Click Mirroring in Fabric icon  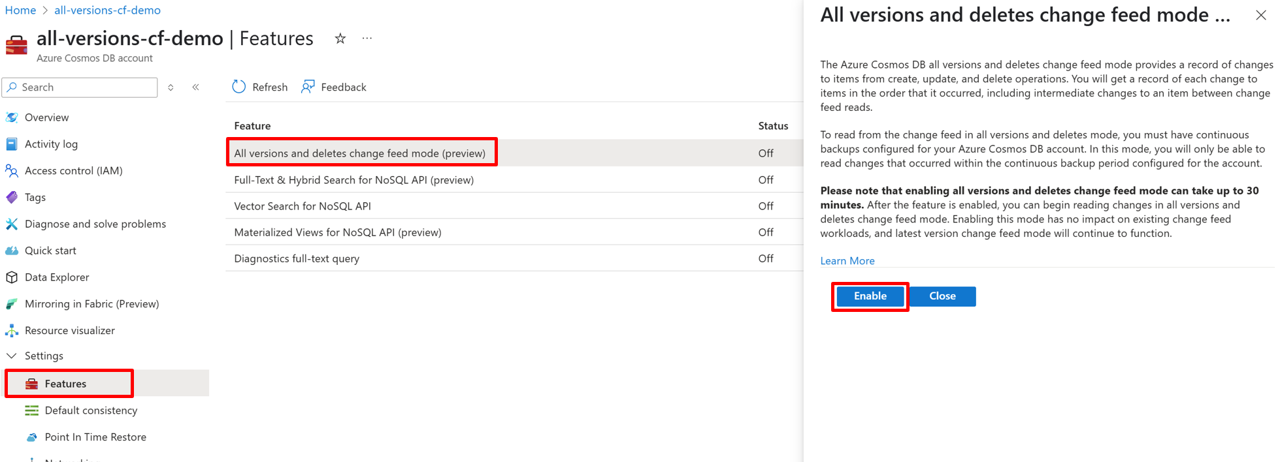click(x=12, y=304)
